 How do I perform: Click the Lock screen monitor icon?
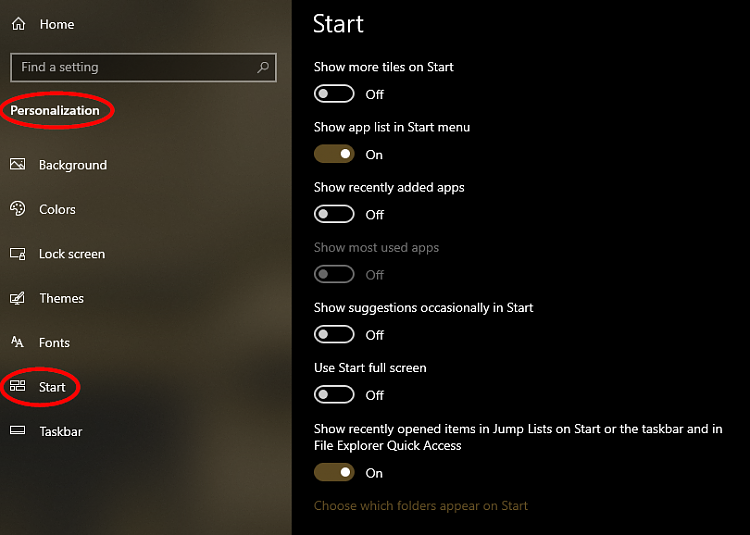[x=18, y=253]
